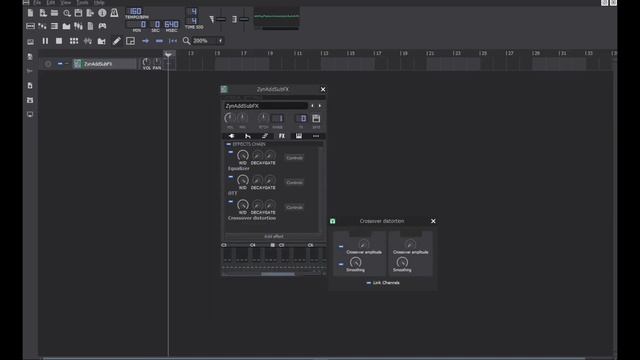Open an existing project icon
The image size is (640, 360).
click(54, 13)
